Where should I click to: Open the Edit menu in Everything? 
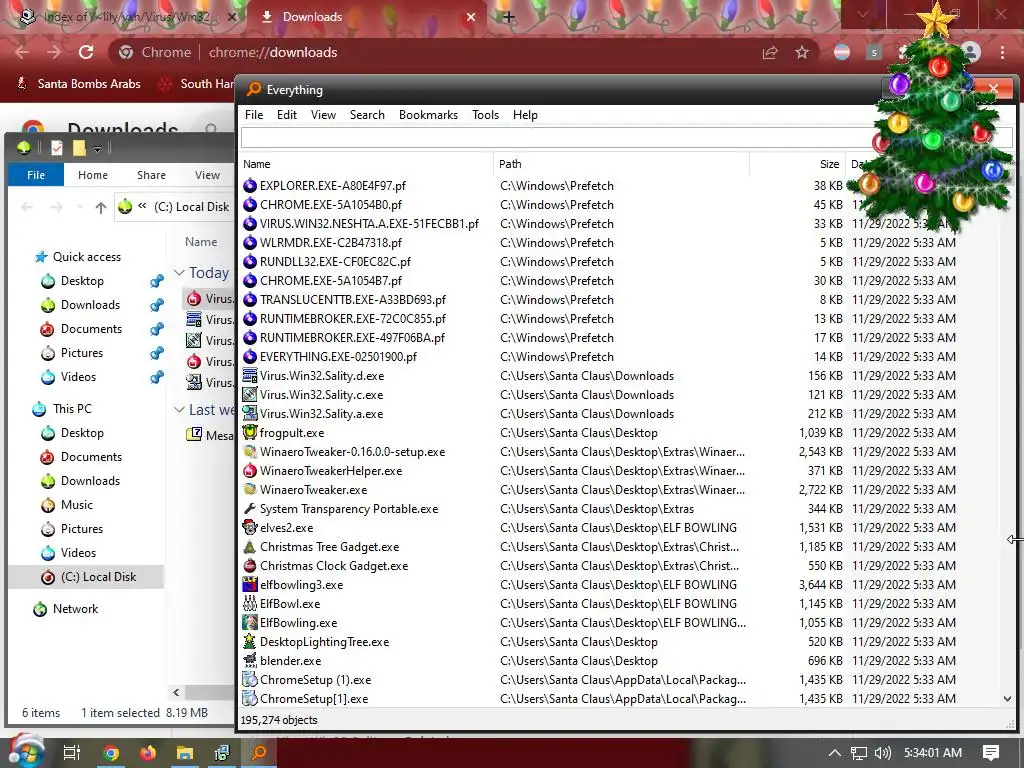point(287,115)
